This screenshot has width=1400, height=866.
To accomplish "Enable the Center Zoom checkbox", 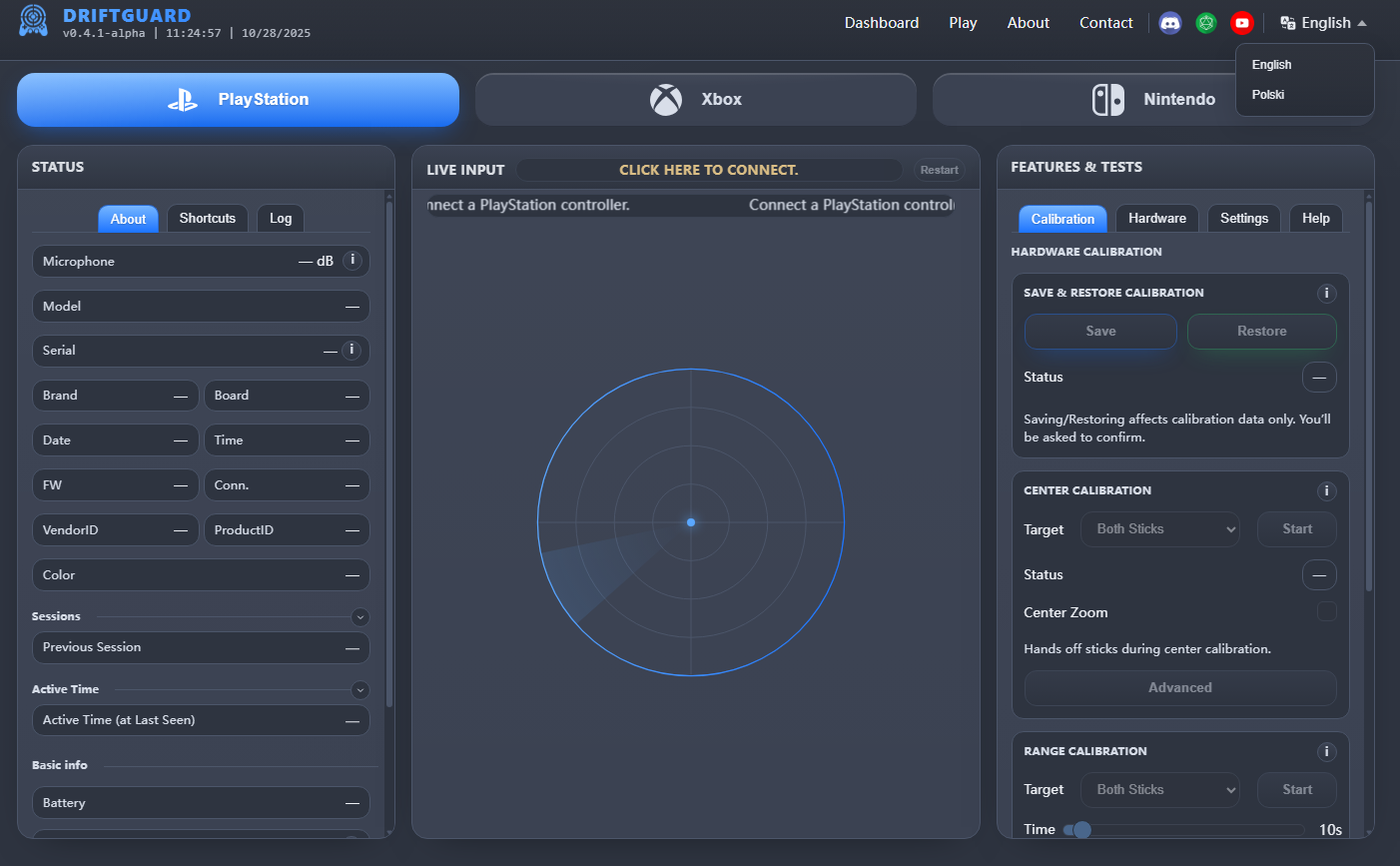I will 1326,611.
